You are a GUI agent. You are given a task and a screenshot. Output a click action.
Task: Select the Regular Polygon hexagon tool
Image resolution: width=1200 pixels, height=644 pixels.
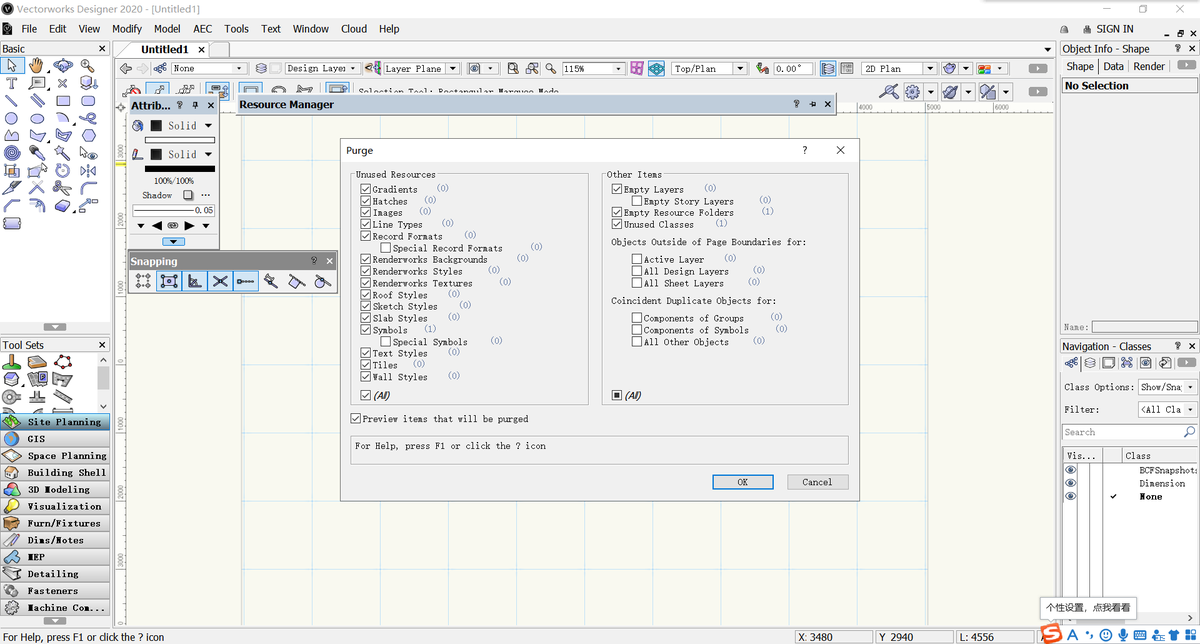click(88, 135)
